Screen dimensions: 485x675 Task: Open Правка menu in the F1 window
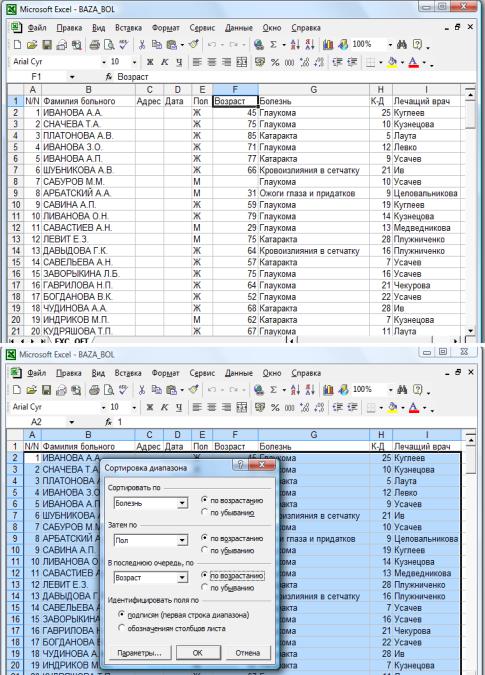point(69,28)
